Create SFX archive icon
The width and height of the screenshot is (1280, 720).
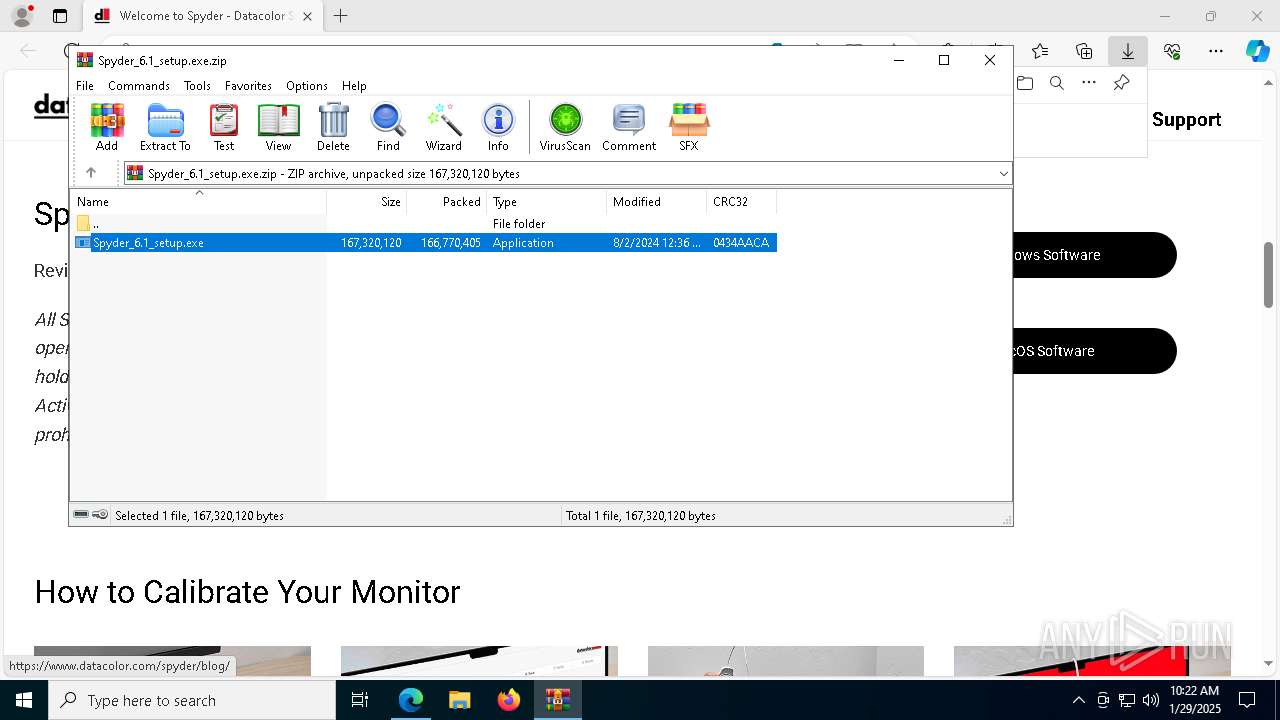click(x=688, y=127)
